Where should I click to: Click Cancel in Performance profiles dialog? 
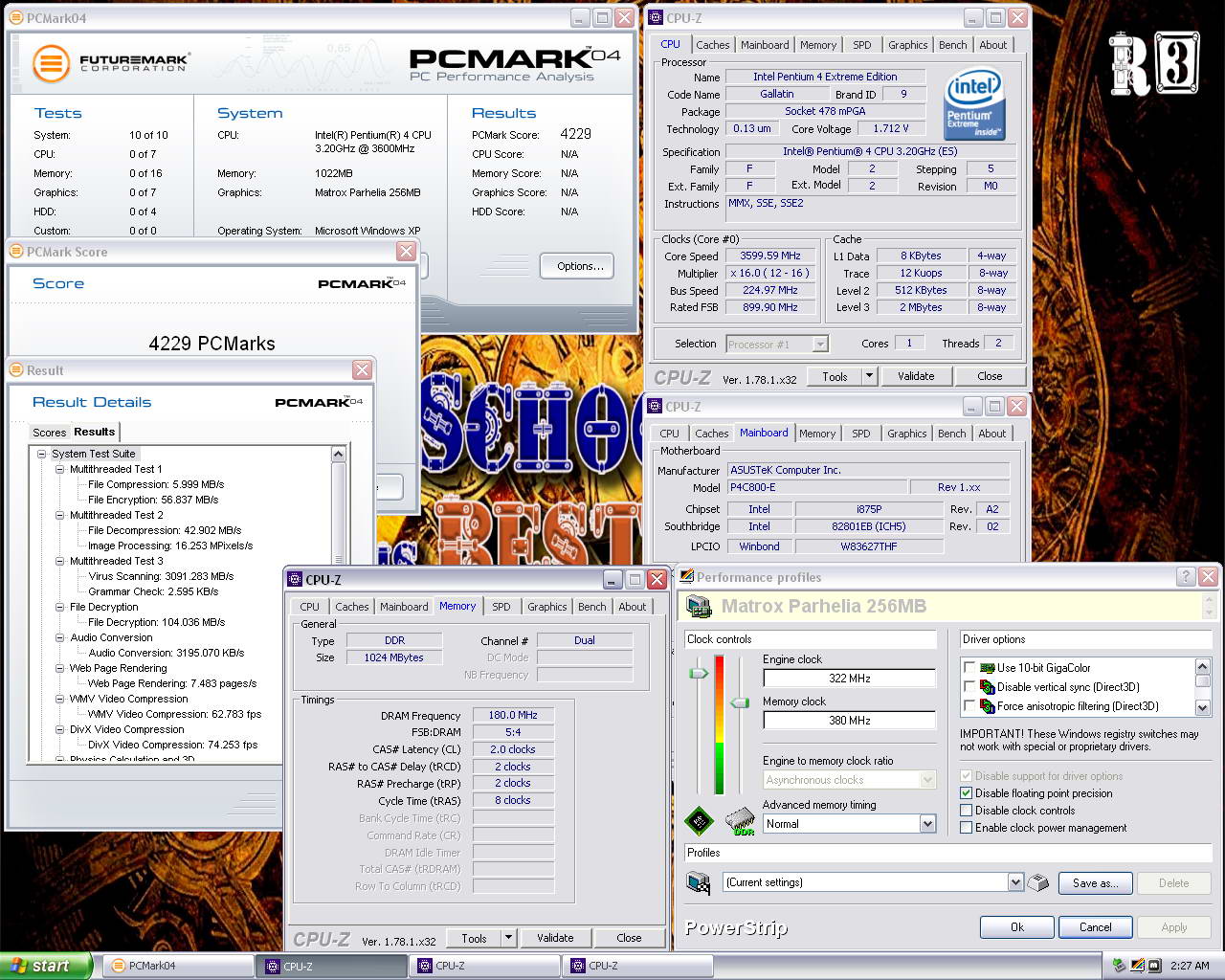[x=1096, y=927]
